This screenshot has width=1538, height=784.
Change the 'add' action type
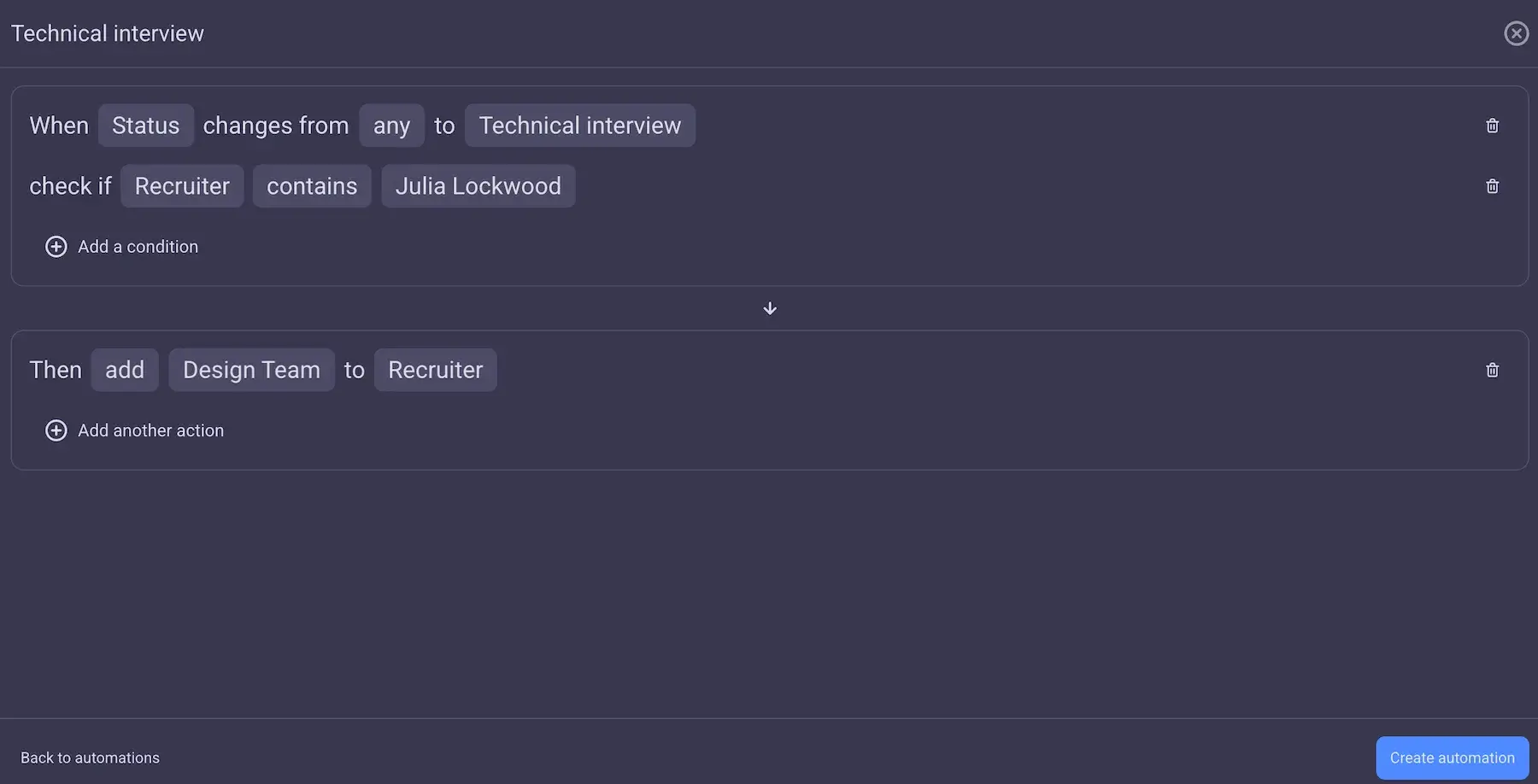[125, 369]
